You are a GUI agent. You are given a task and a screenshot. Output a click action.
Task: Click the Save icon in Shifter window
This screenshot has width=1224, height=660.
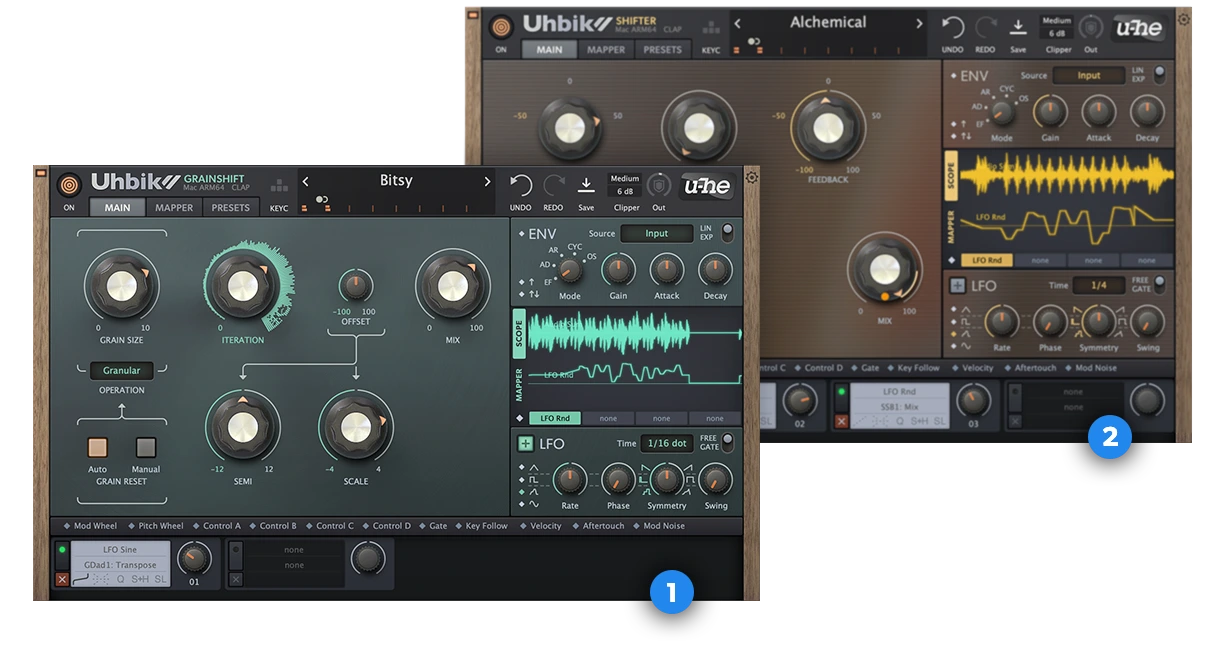click(1018, 28)
